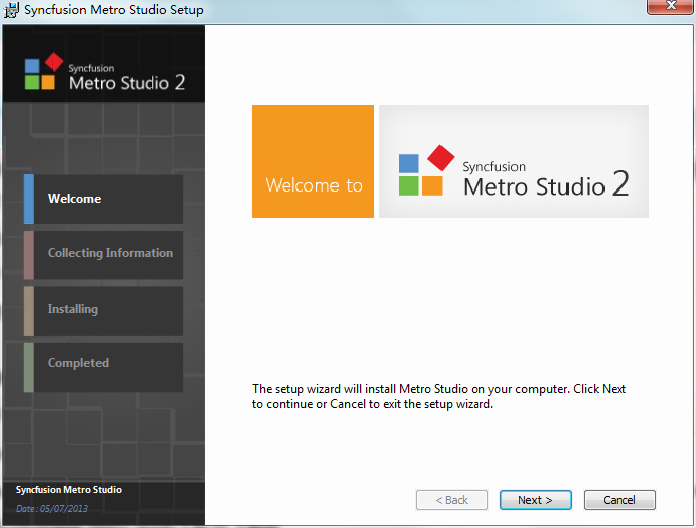The height and width of the screenshot is (528, 696).
Task: Click the Date: 05/07/2013 text
Action: coord(52,508)
